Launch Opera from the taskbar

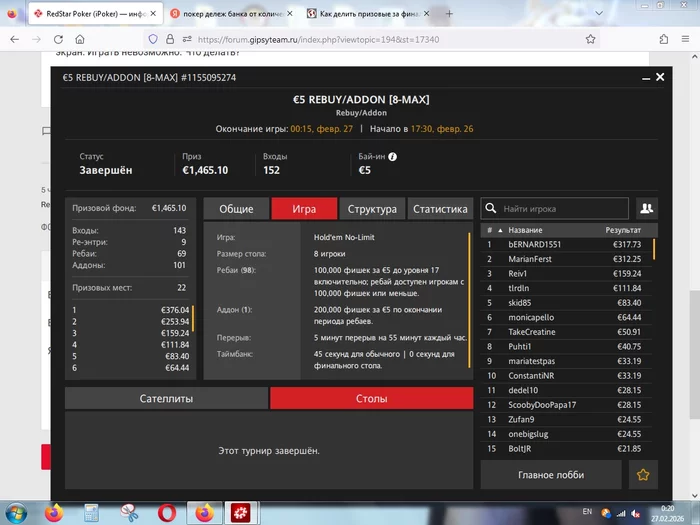point(167,513)
